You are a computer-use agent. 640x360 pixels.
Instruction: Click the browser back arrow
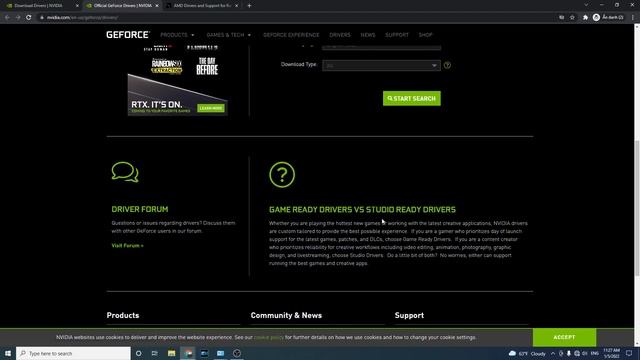(7, 18)
